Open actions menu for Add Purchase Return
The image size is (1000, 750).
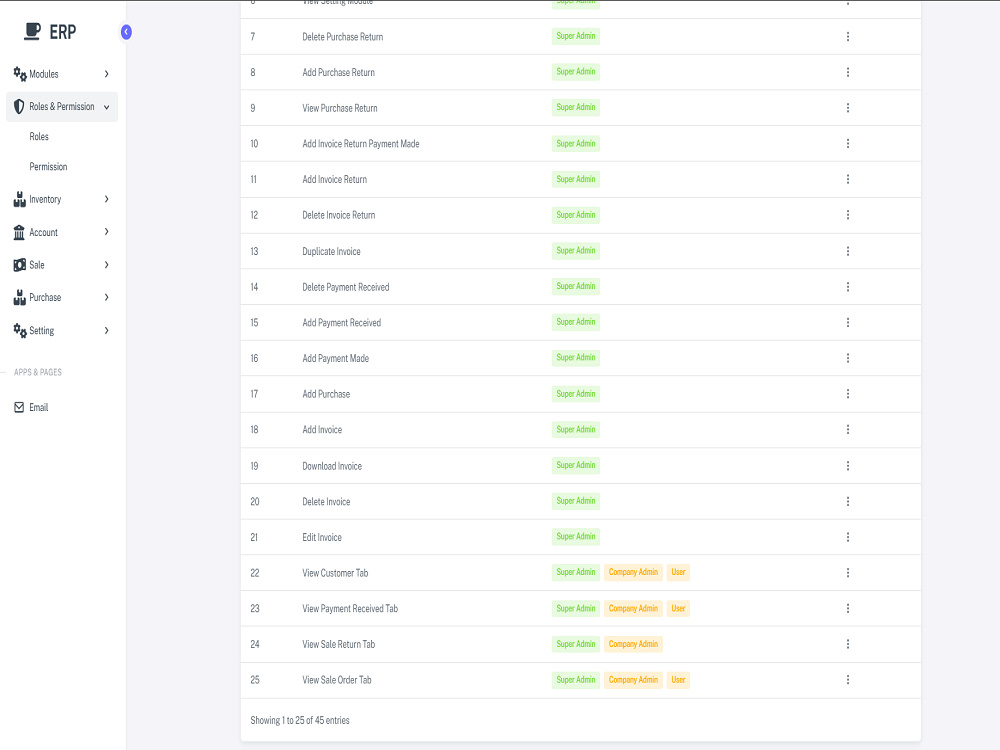[x=848, y=72]
